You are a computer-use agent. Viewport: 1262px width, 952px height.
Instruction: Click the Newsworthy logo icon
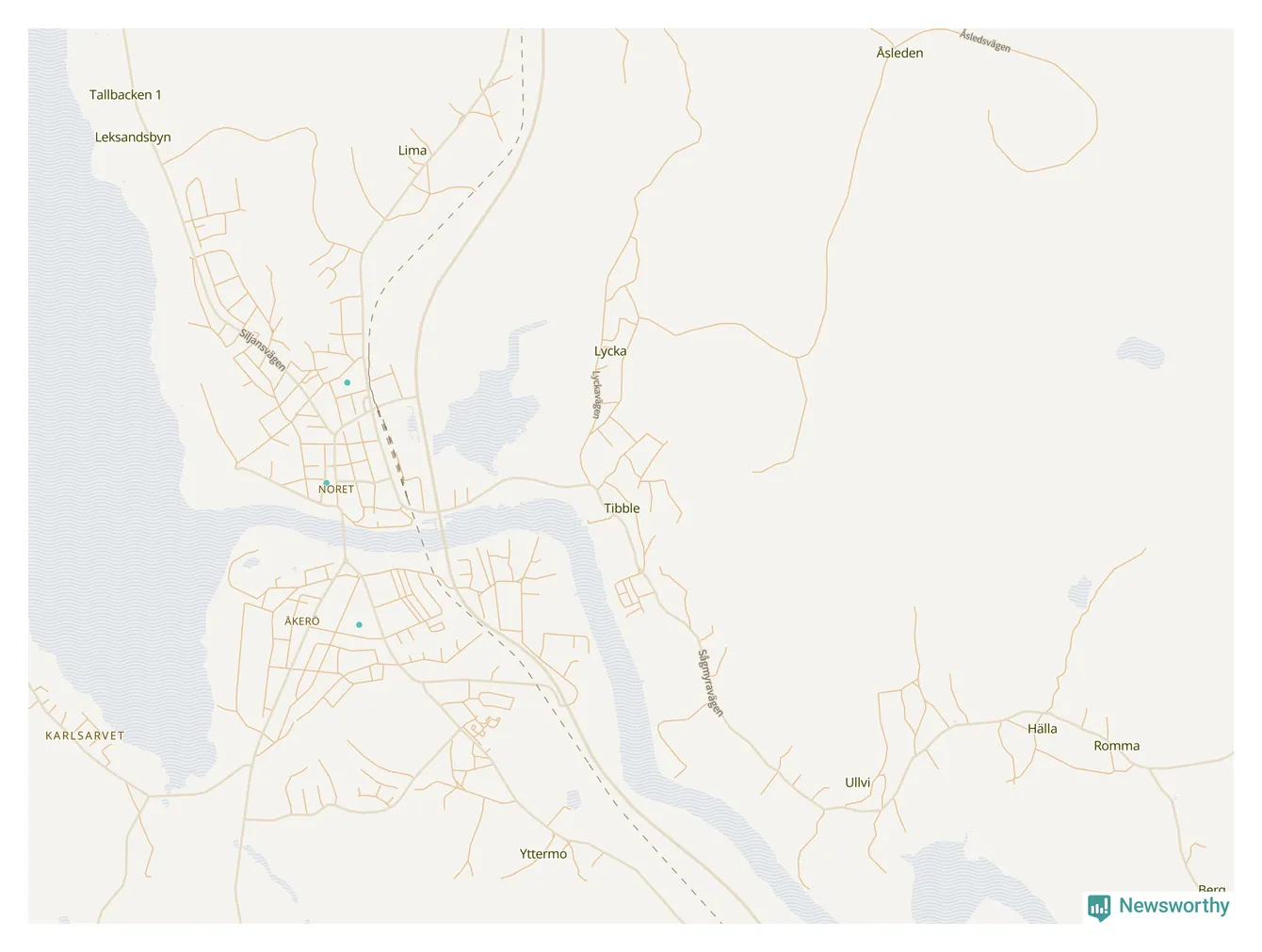(x=1099, y=907)
